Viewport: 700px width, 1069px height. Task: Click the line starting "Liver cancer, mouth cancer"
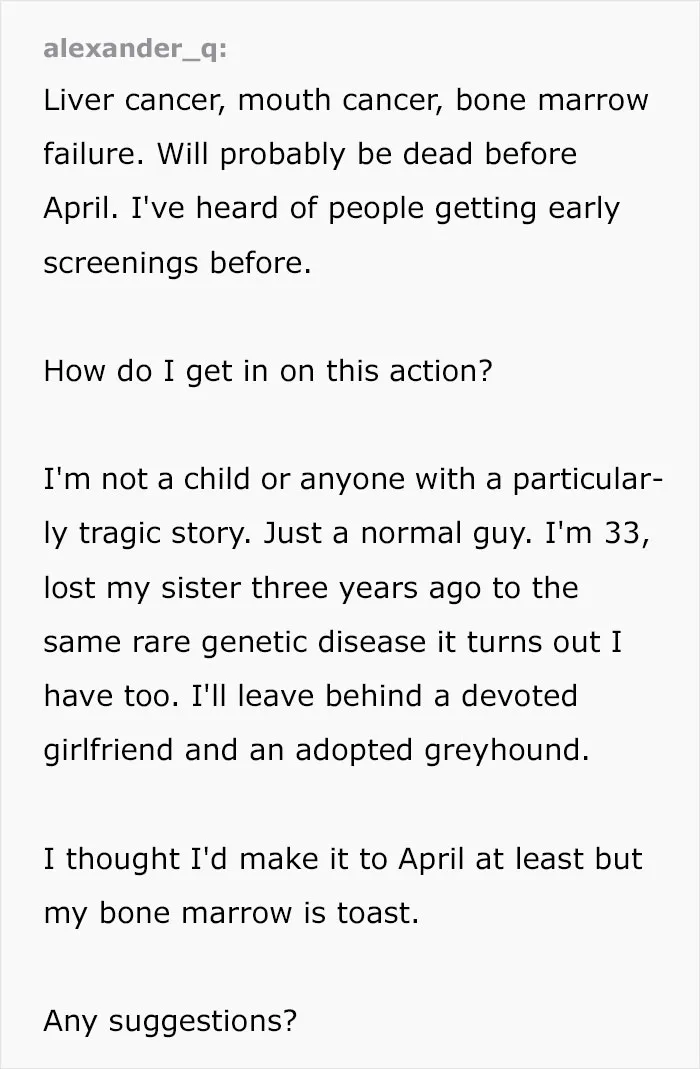346,100
